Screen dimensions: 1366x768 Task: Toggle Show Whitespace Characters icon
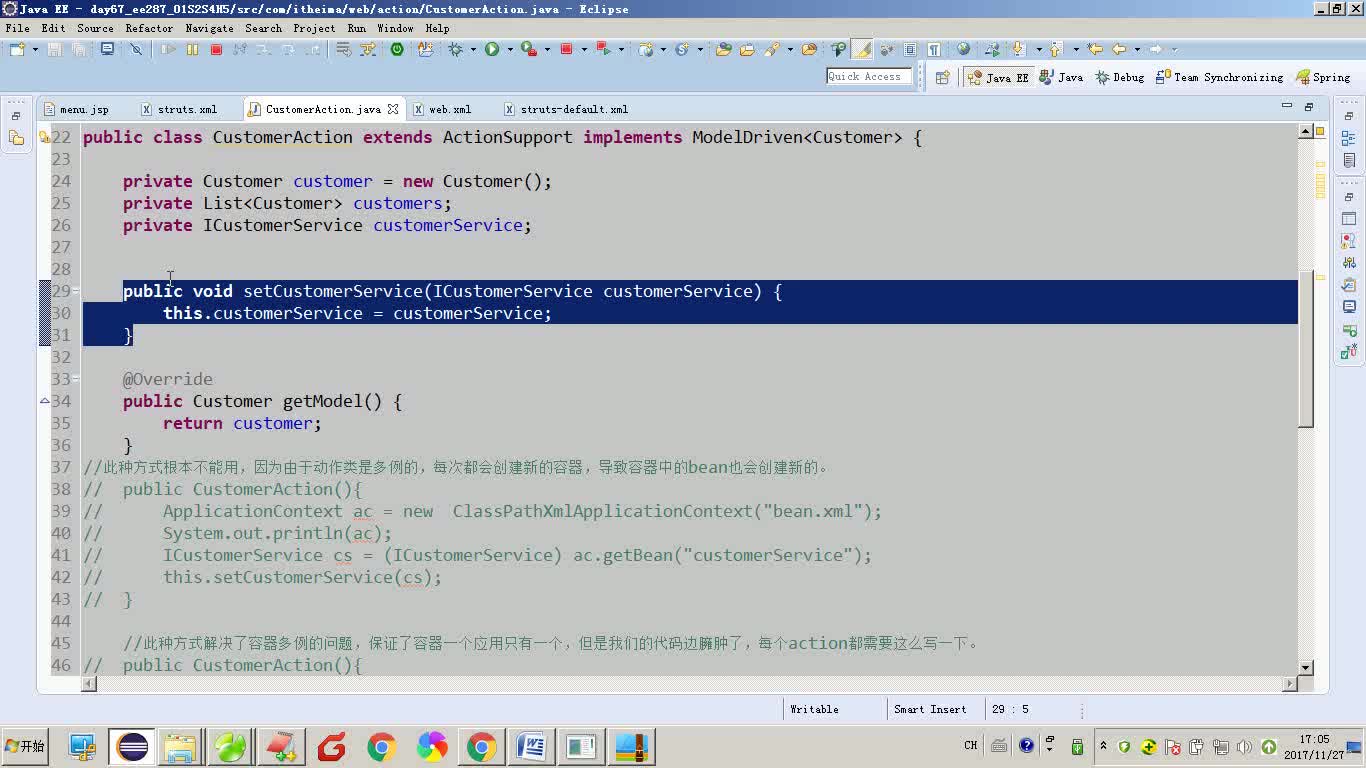pyautogui.click(x=934, y=49)
